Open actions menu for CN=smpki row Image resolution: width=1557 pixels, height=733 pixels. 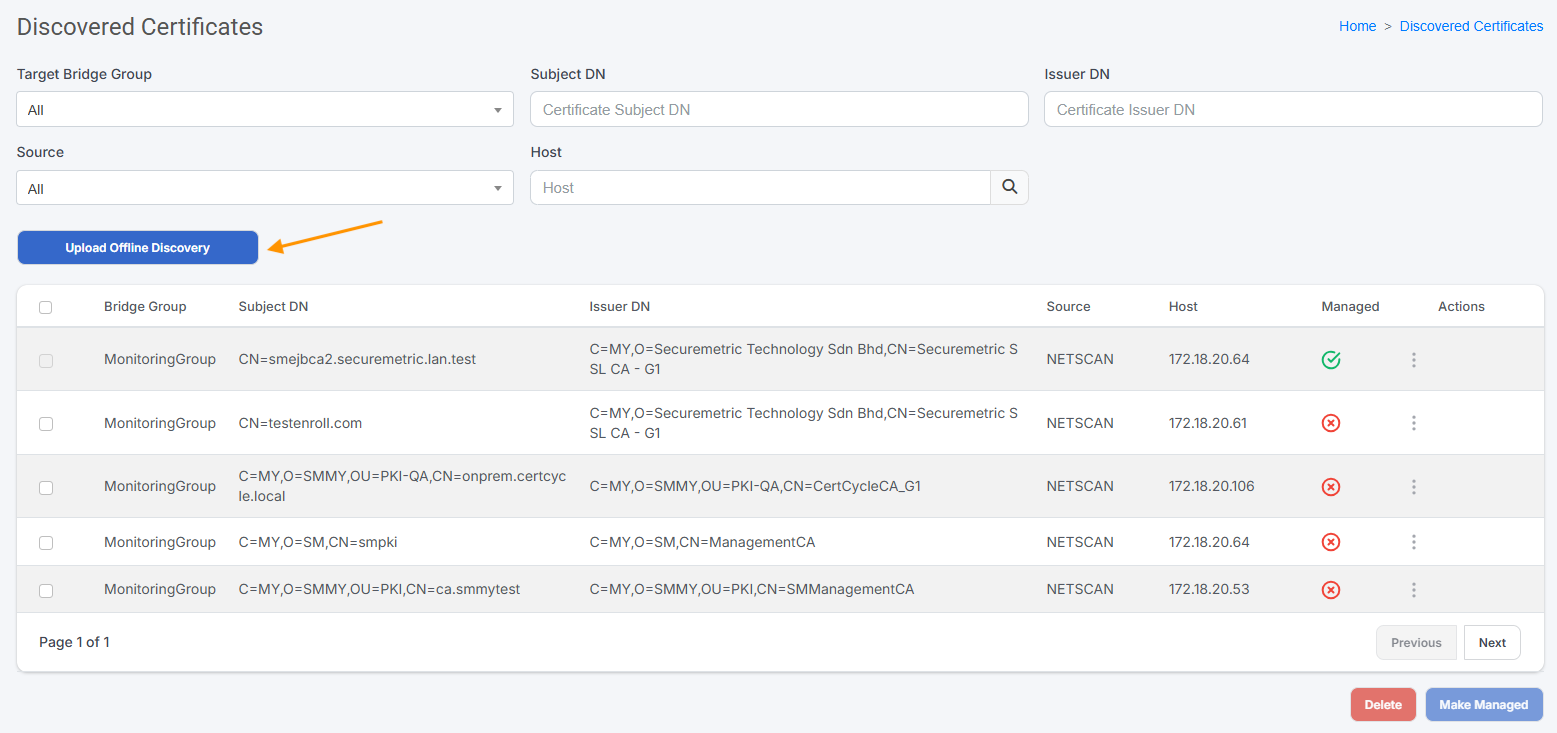click(1414, 542)
